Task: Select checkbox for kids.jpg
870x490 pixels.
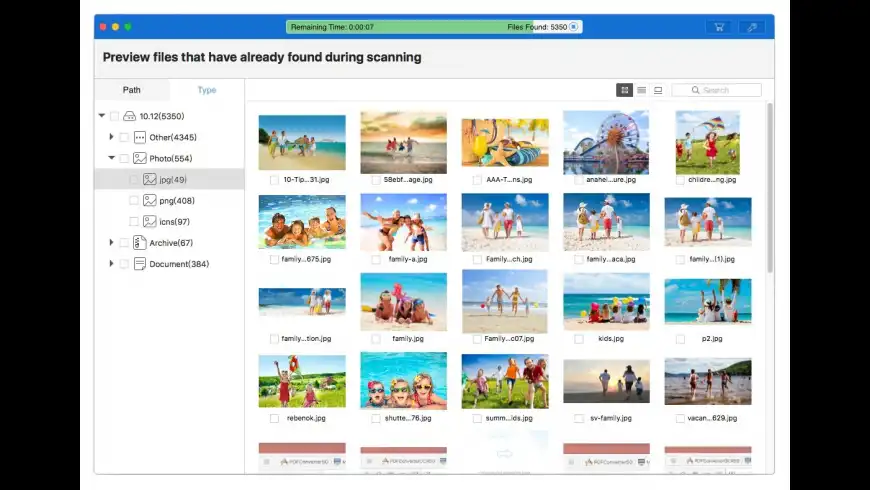Action: [579, 339]
